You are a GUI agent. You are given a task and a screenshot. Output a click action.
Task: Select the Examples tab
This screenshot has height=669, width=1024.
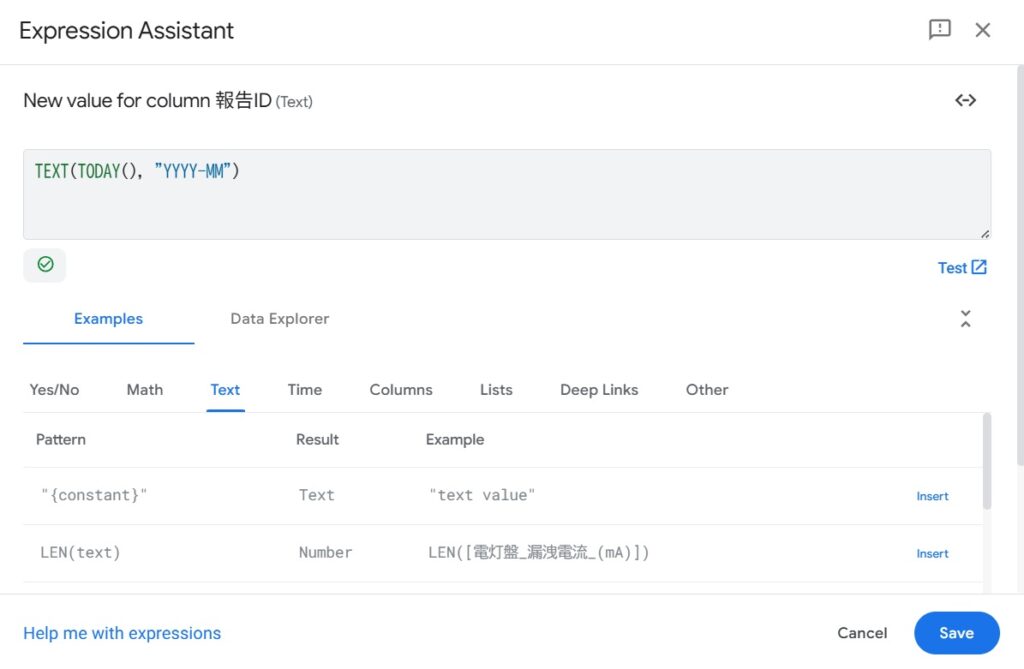(108, 319)
